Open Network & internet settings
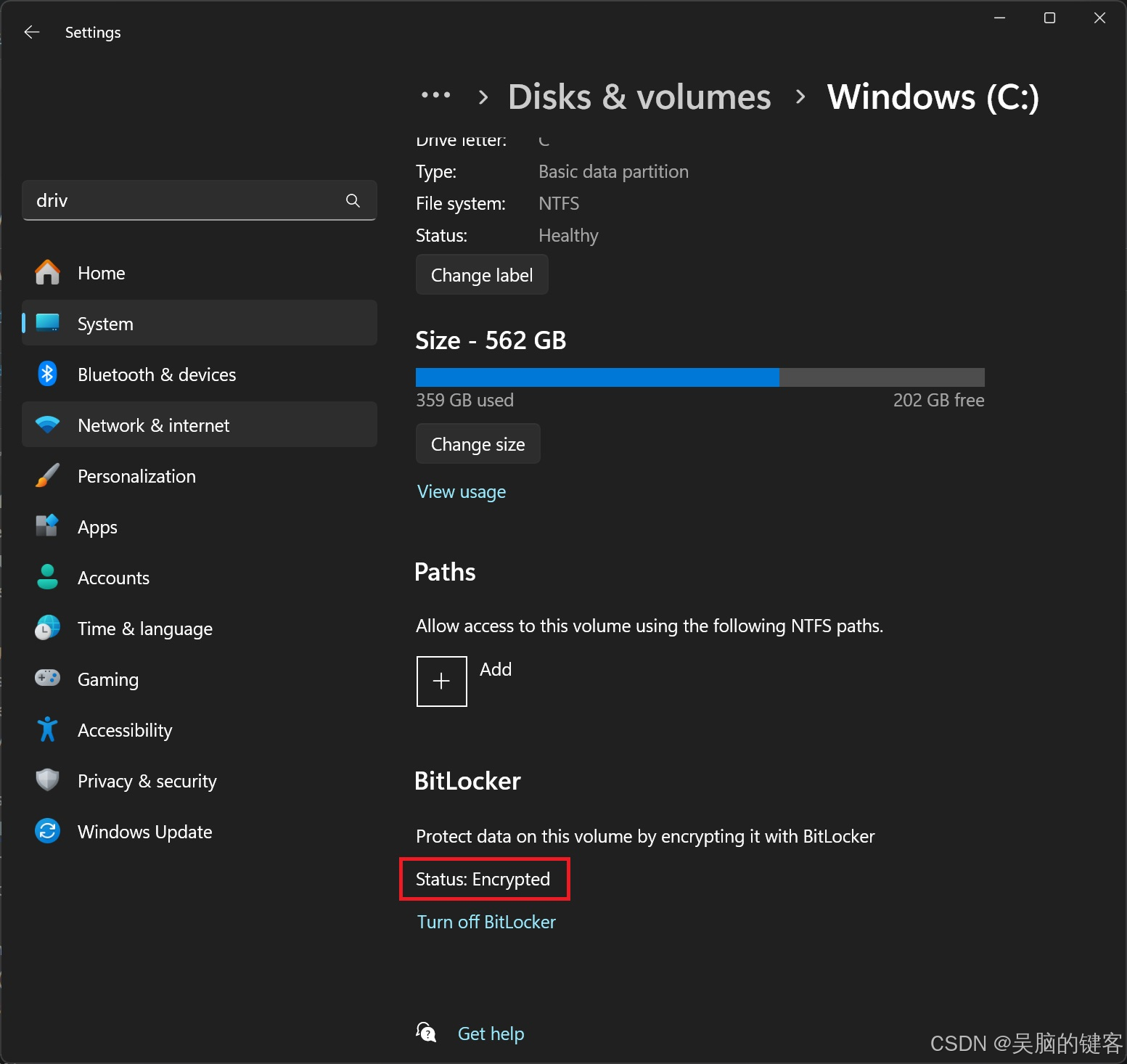This screenshot has height=1064, width=1127. coord(200,425)
